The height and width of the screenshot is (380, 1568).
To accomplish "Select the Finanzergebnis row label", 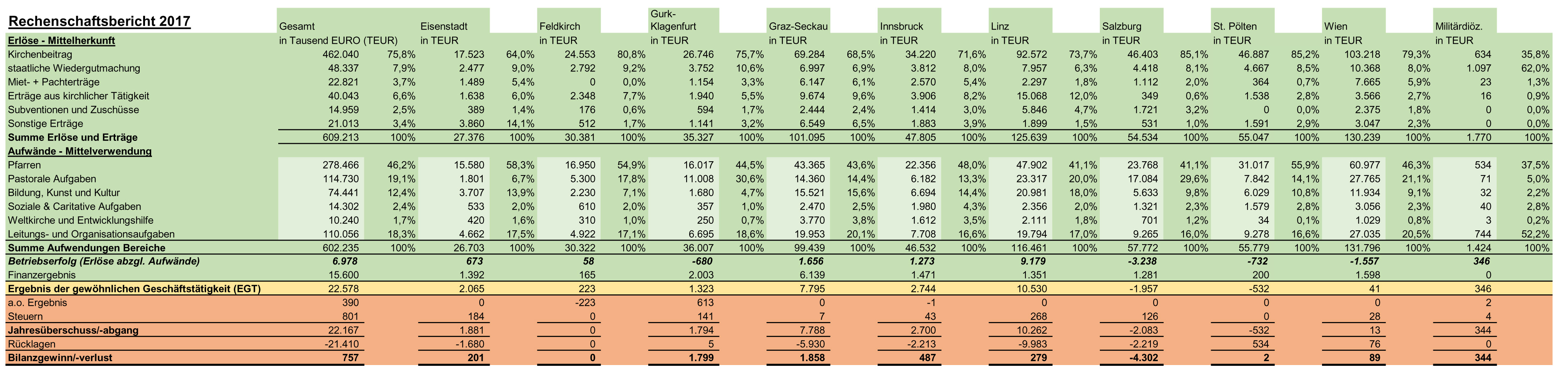I will [x=41, y=275].
